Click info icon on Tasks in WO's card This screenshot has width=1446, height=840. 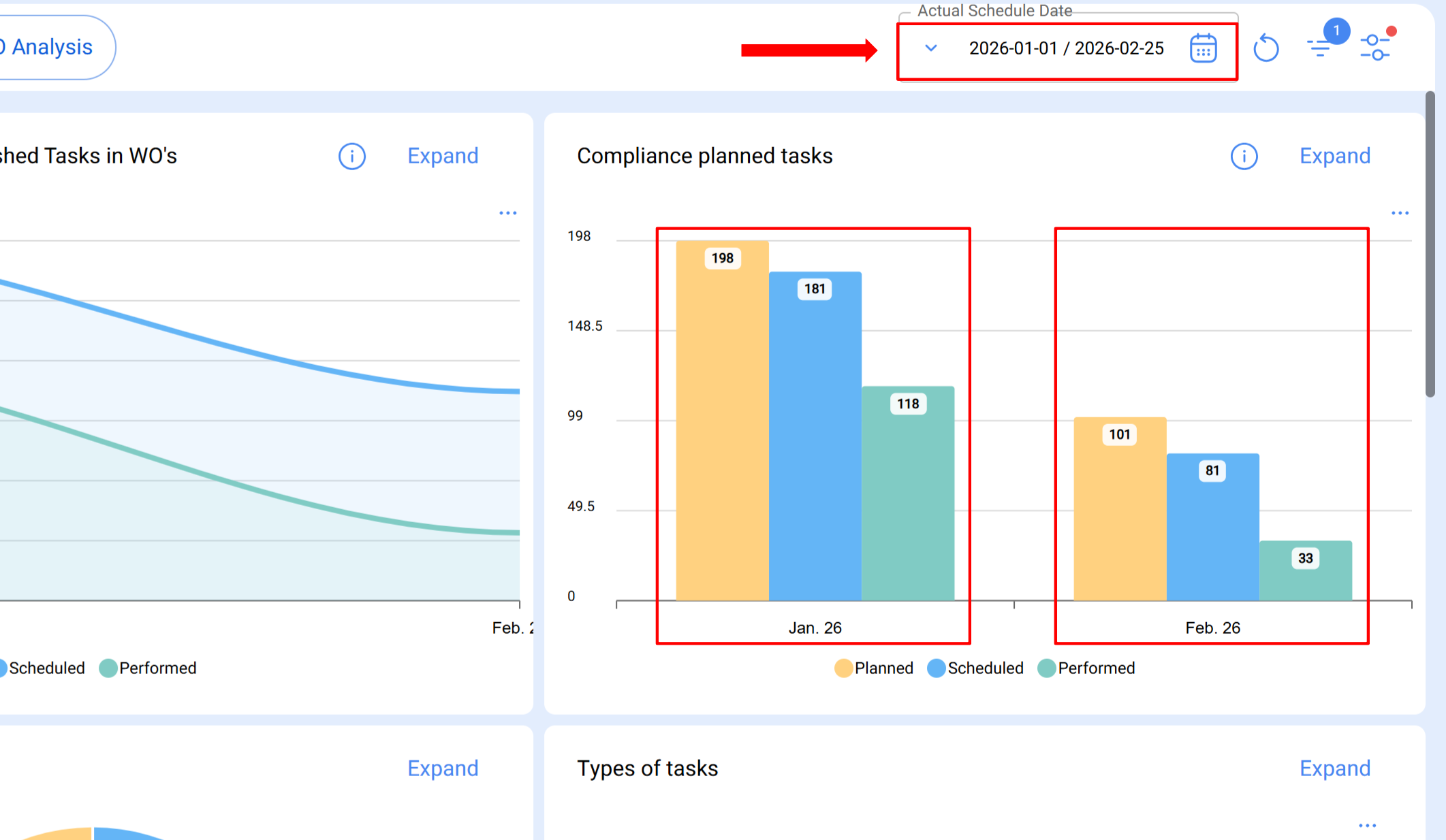352,157
